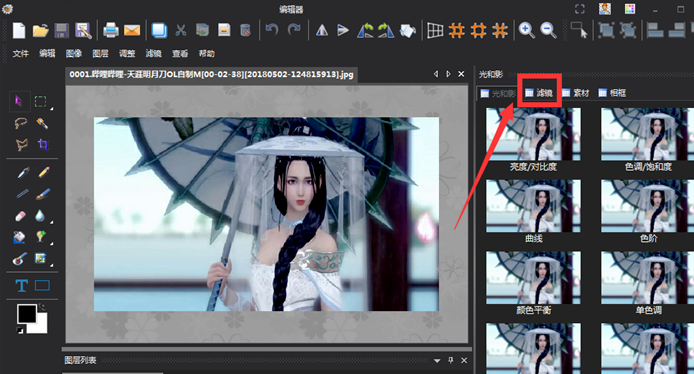Switch to the 素材 tab
Viewport: 694px width, 374px height.
point(576,93)
